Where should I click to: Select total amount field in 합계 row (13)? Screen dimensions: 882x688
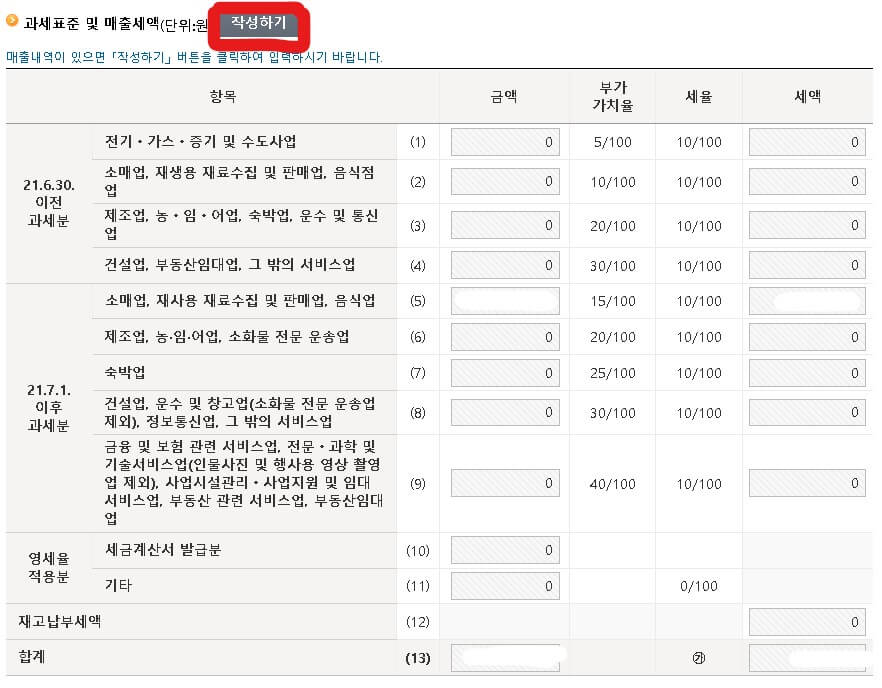point(505,658)
